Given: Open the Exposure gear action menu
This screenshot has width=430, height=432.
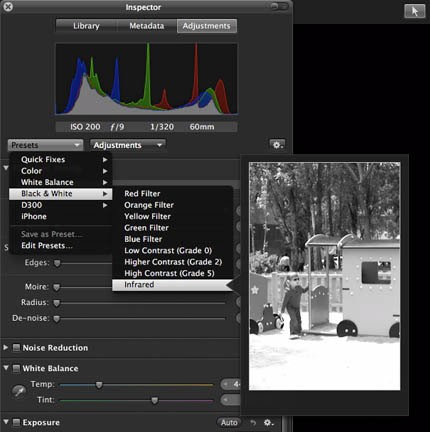Looking at the screenshot, I should click(x=269, y=423).
